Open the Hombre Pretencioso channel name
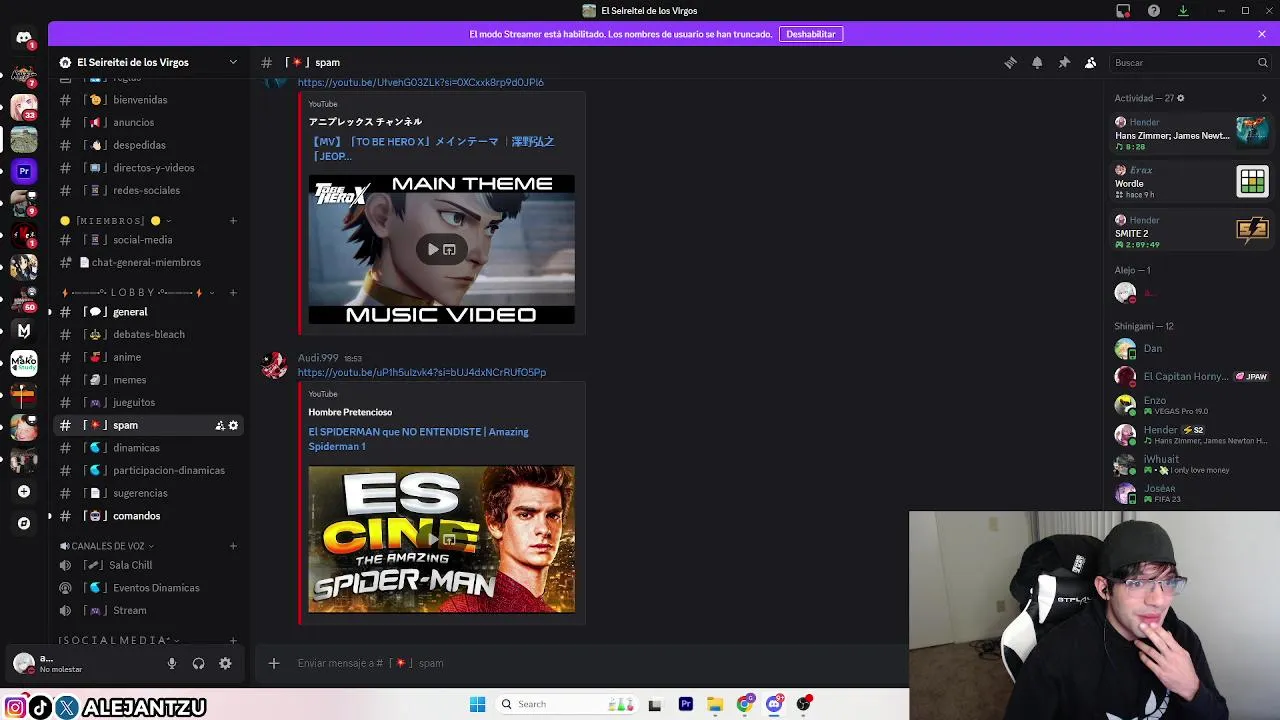The width and height of the screenshot is (1280, 720). click(x=350, y=412)
